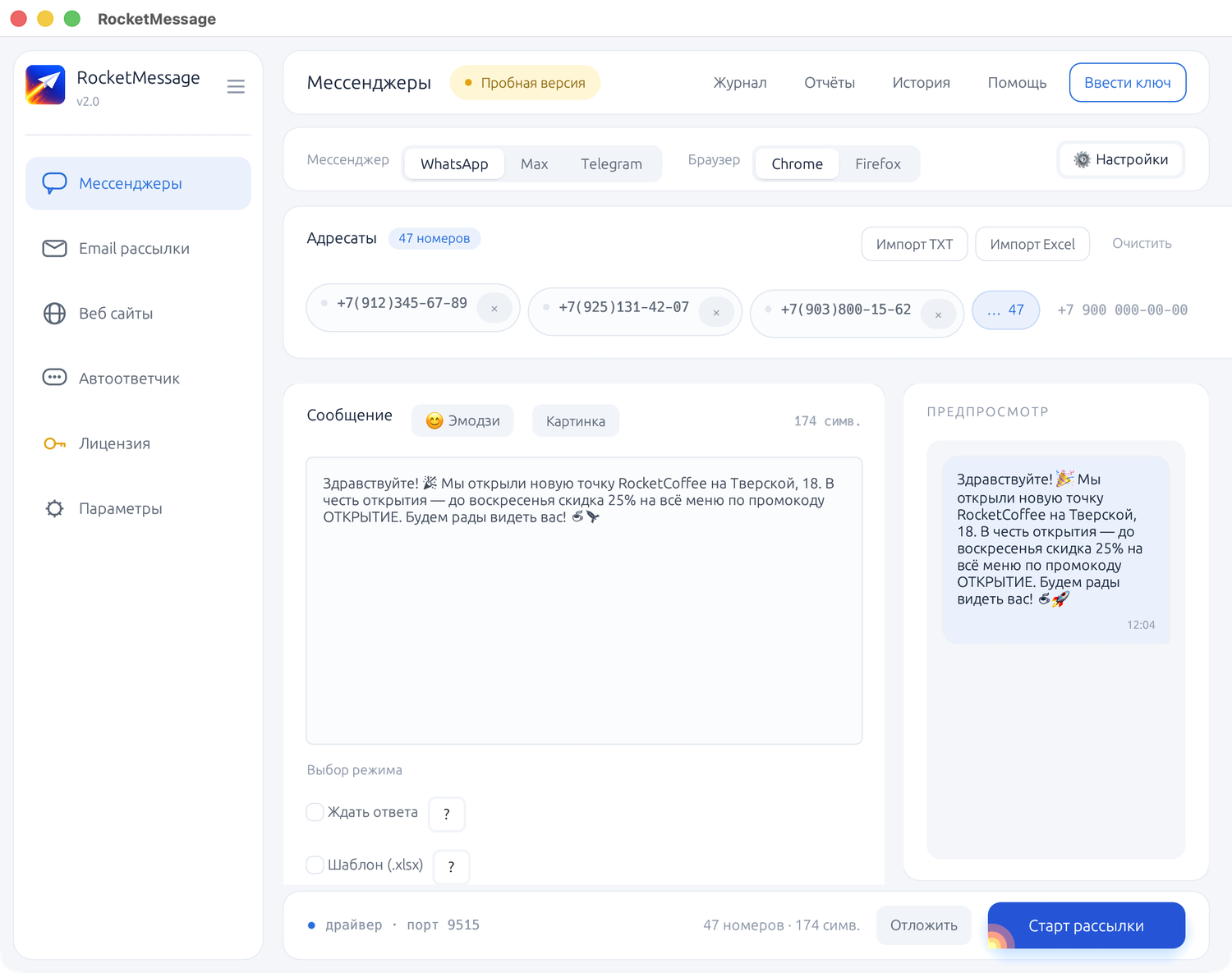Select the +7(912)345-67-89 recipient chip
The image size is (1232, 973).
(412, 308)
